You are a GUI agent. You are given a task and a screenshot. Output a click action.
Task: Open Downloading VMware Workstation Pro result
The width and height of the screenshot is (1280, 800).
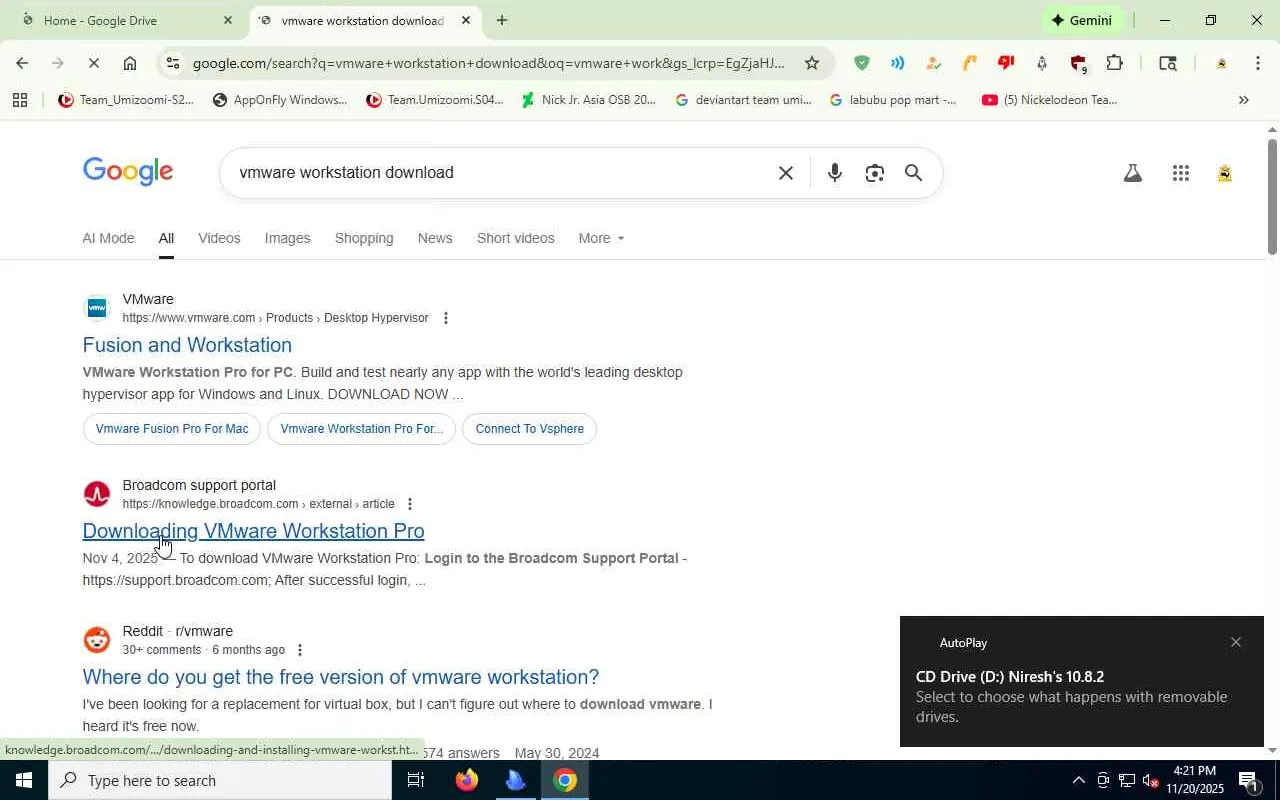(x=253, y=531)
